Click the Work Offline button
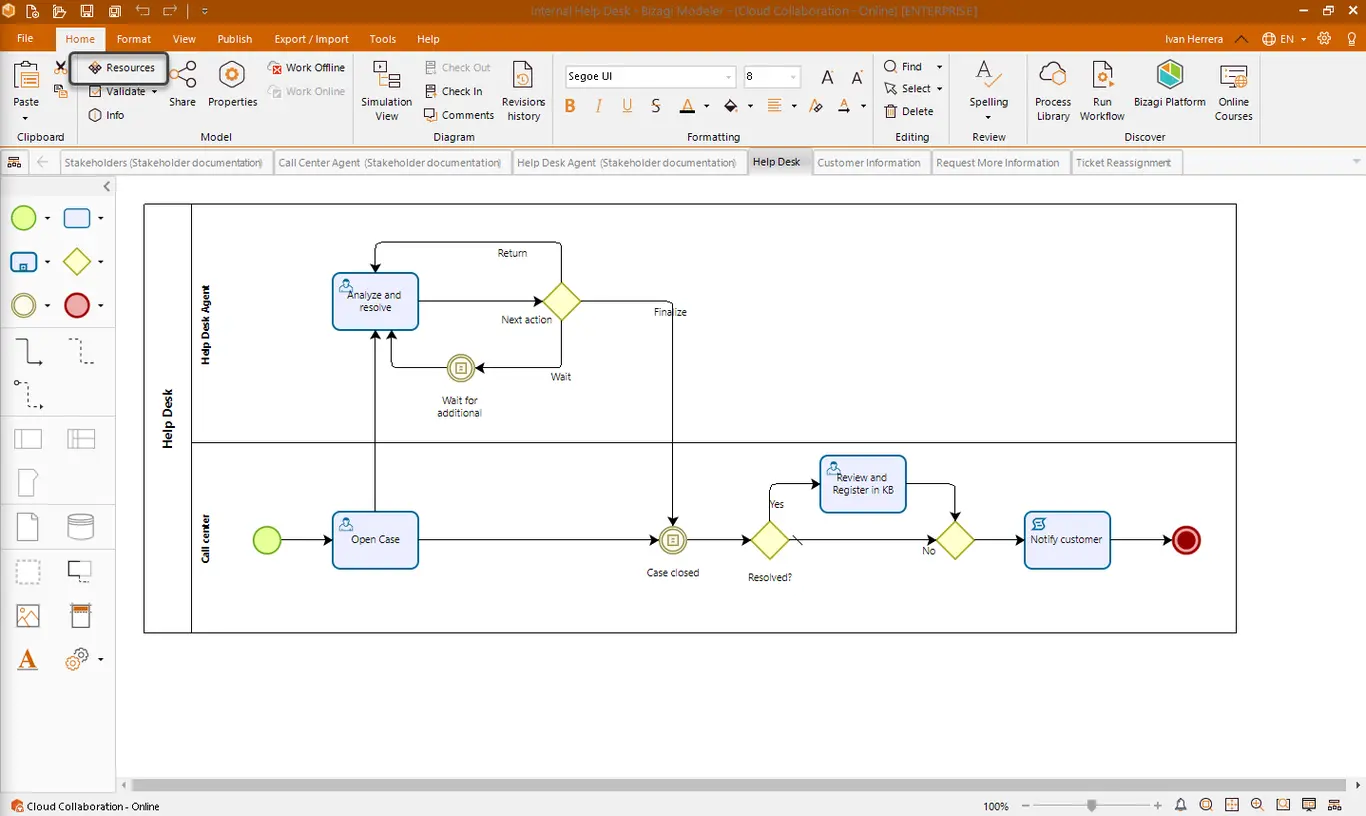The width and height of the screenshot is (1366, 816). click(x=306, y=68)
